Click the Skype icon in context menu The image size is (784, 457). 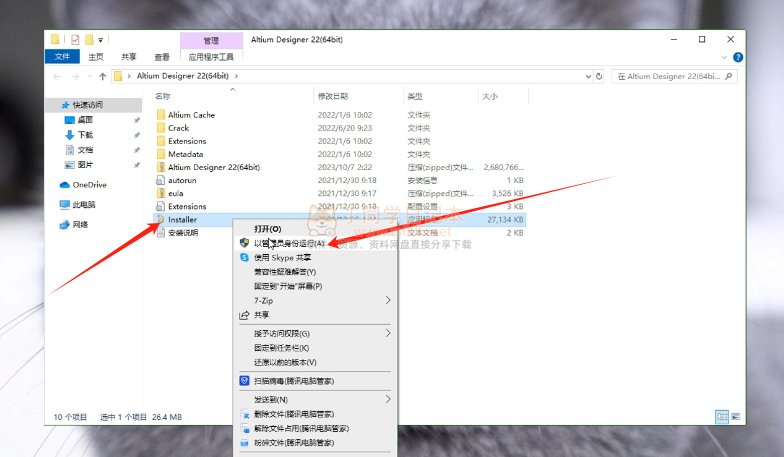pos(244,258)
